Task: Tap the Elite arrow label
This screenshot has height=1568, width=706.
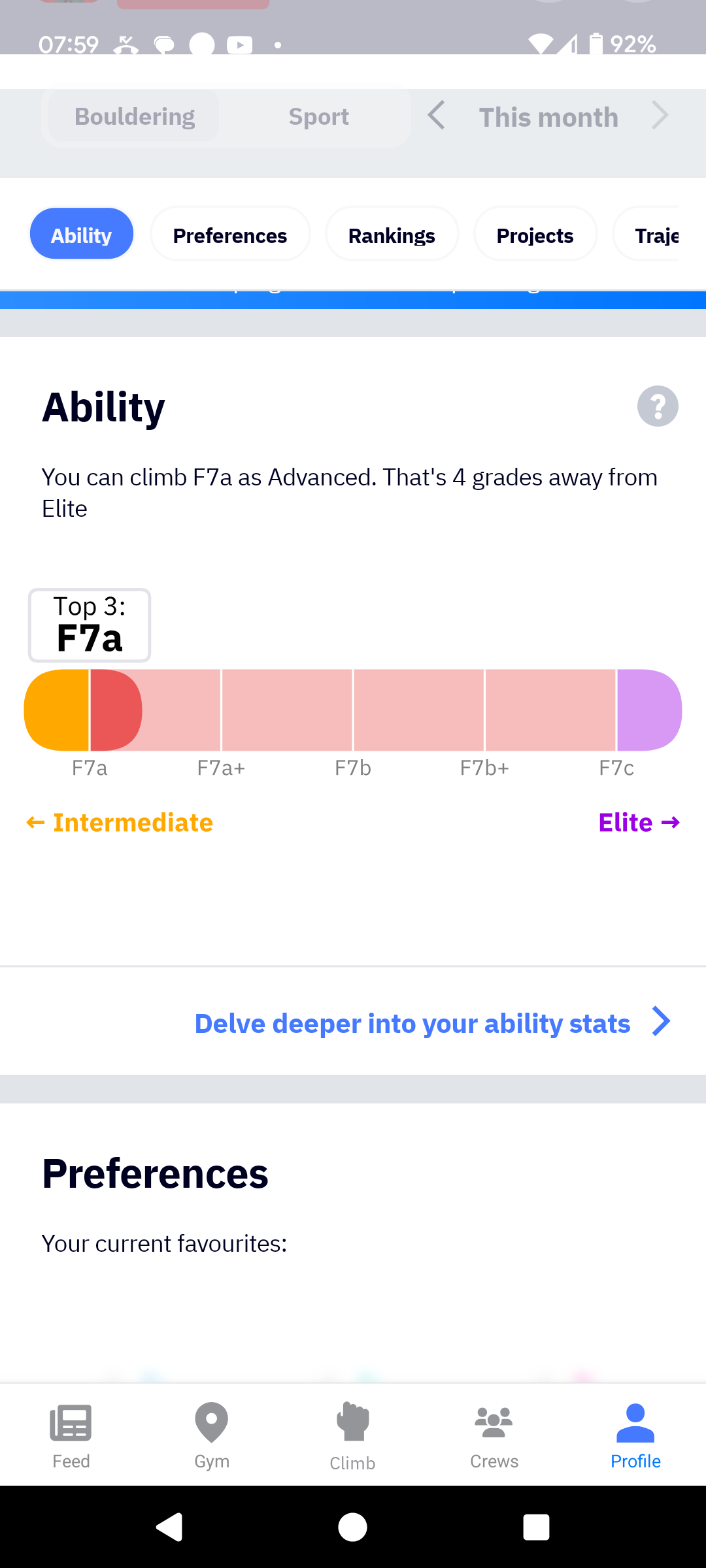Action: point(639,823)
